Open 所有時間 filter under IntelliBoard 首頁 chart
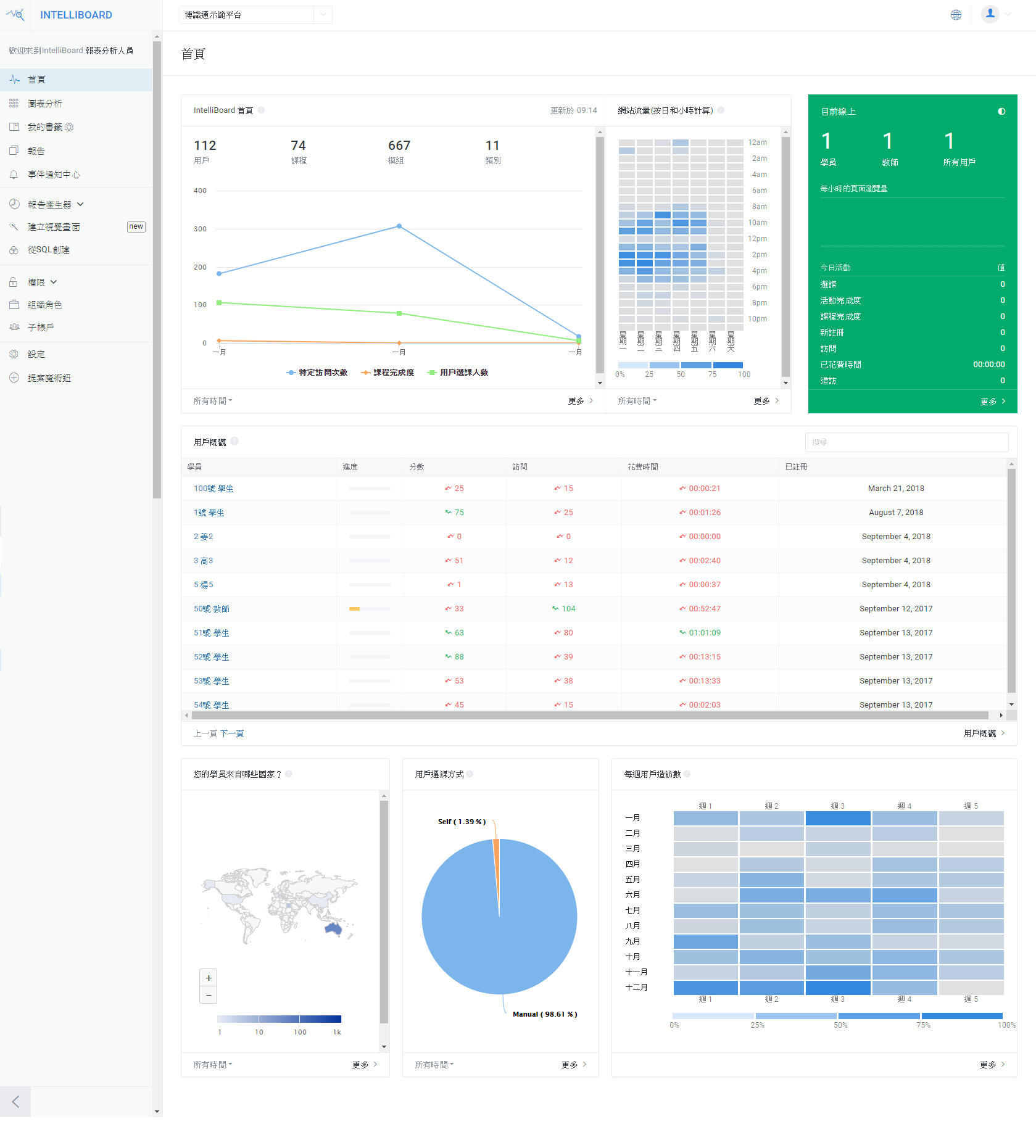 212,401
